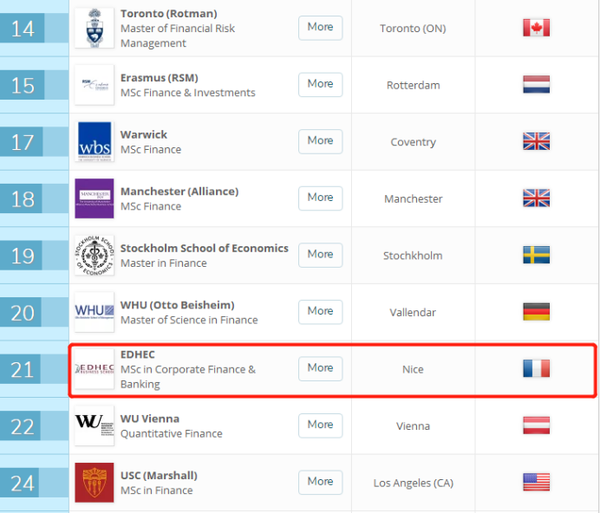Open the Stockholm School of Economics link

[x=204, y=248]
